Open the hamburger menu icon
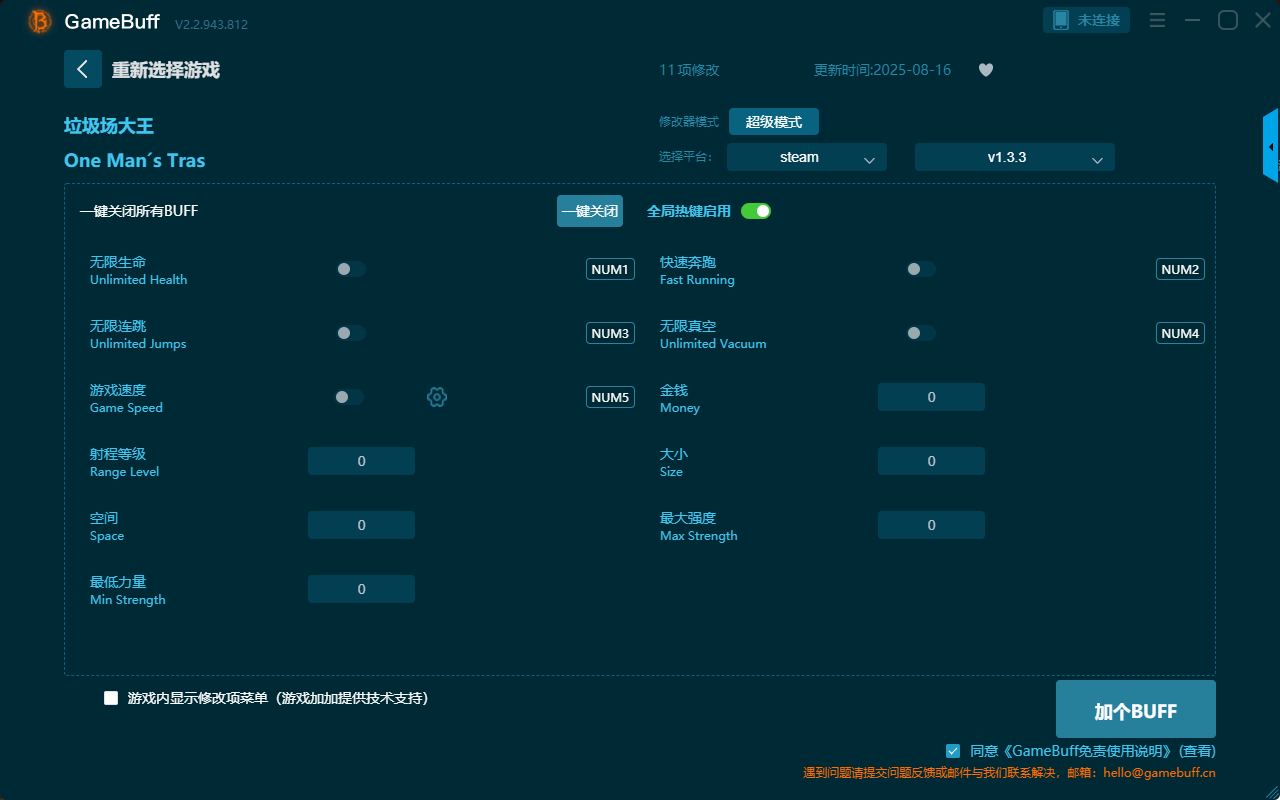 (1157, 20)
